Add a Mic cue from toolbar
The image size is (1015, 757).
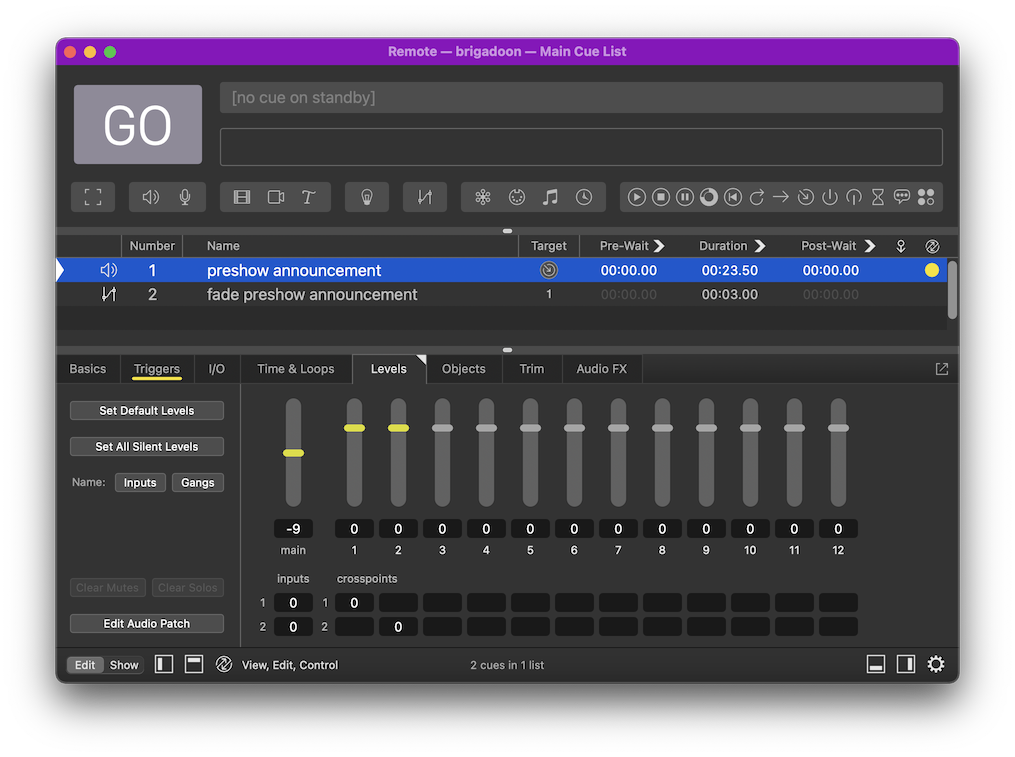tap(185, 197)
